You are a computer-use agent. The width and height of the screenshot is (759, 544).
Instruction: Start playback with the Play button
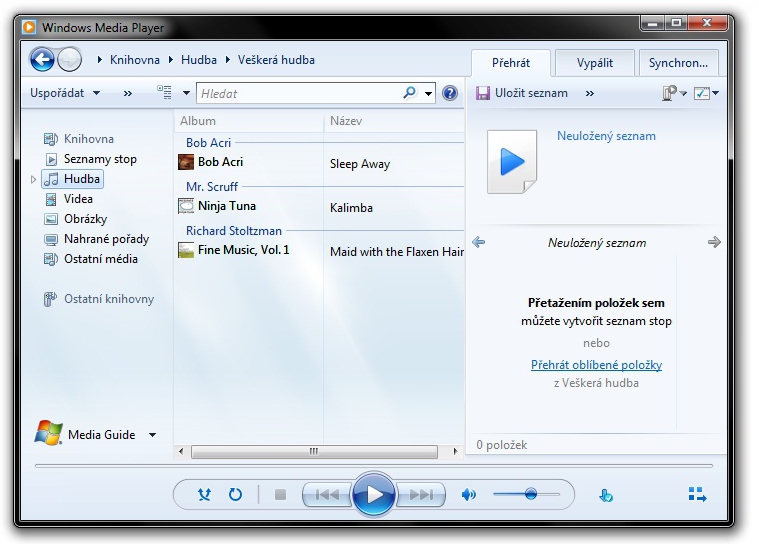click(x=374, y=495)
